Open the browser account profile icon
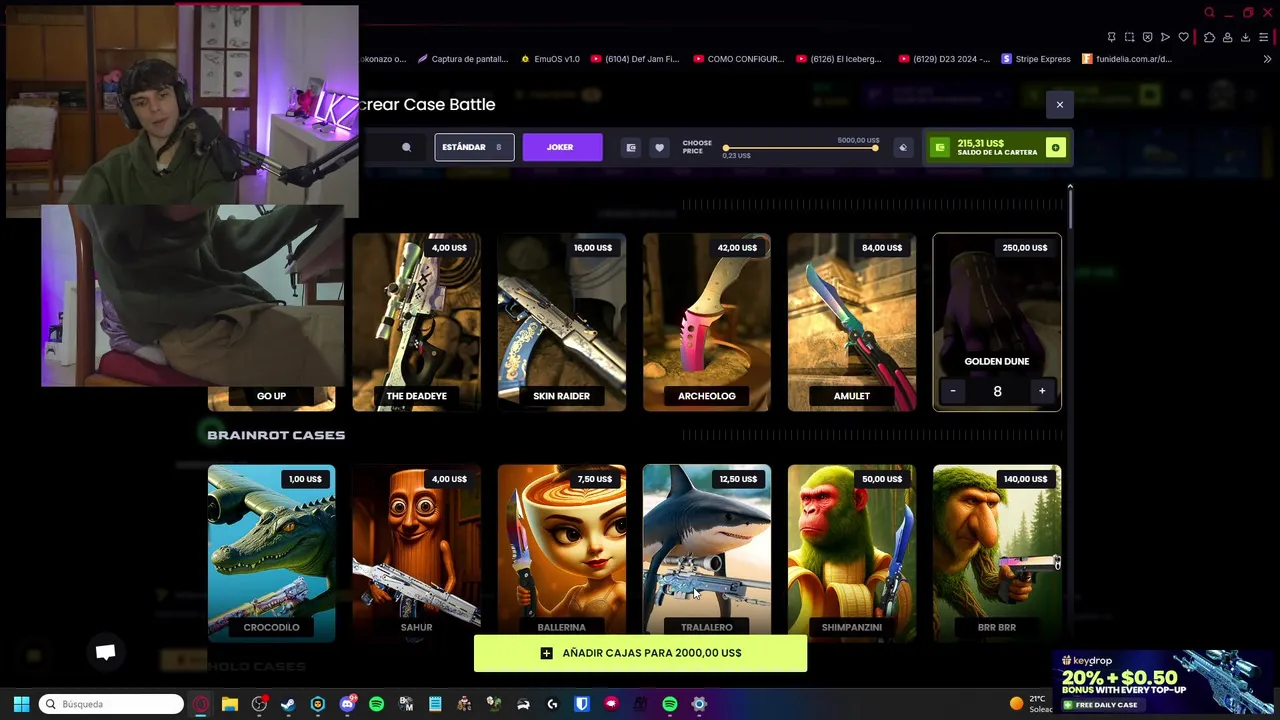This screenshot has height=720, width=1280. (x=1227, y=37)
